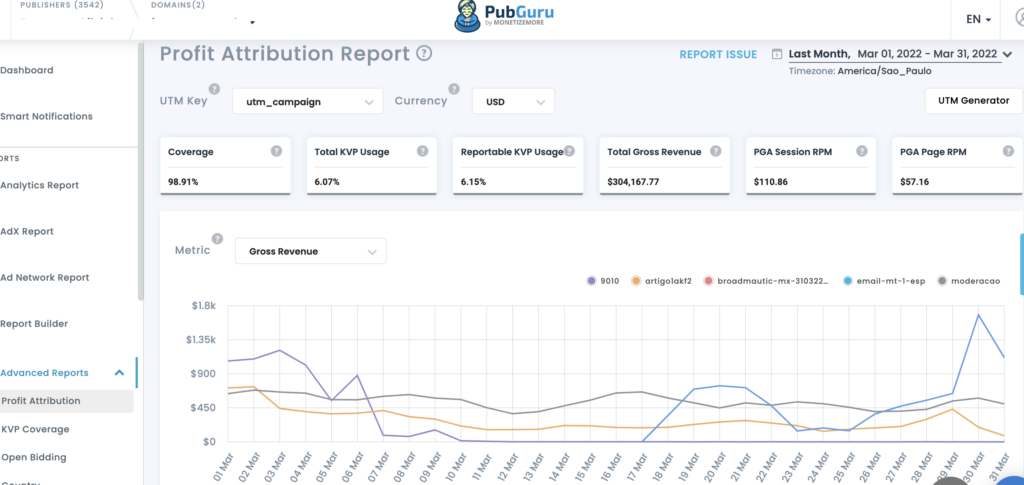The image size is (1024, 485).
Task: Open Analytics Report in the sidebar
Action: pyautogui.click(x=40, y=185)
